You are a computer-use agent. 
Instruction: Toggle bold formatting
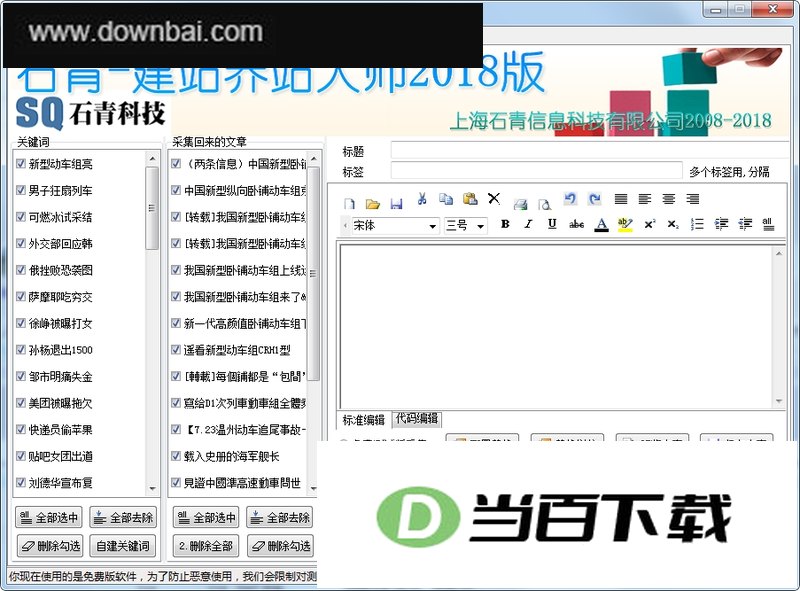[x=505, y=224]
